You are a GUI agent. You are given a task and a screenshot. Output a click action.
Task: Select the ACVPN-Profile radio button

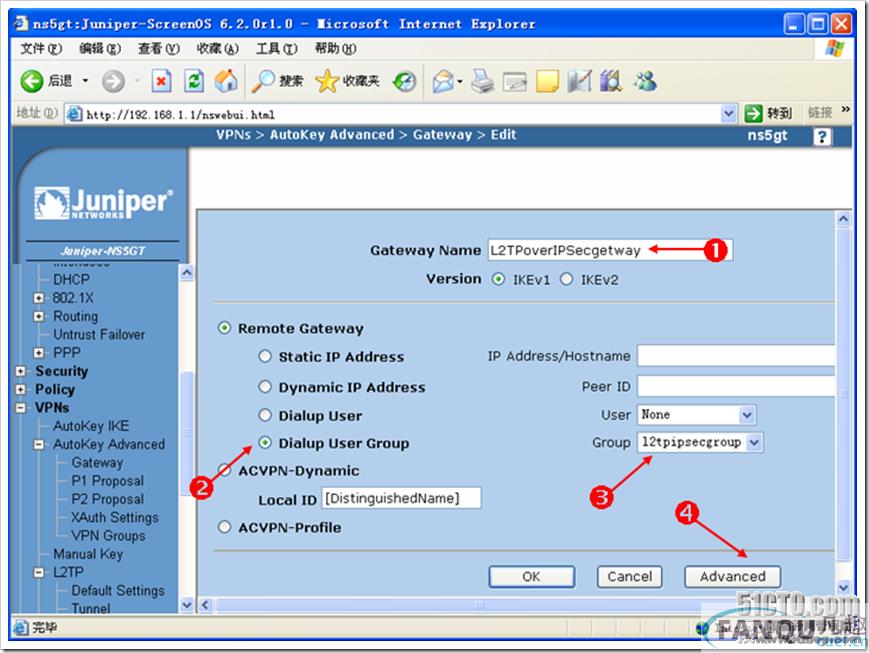click(x=224, y=527)
